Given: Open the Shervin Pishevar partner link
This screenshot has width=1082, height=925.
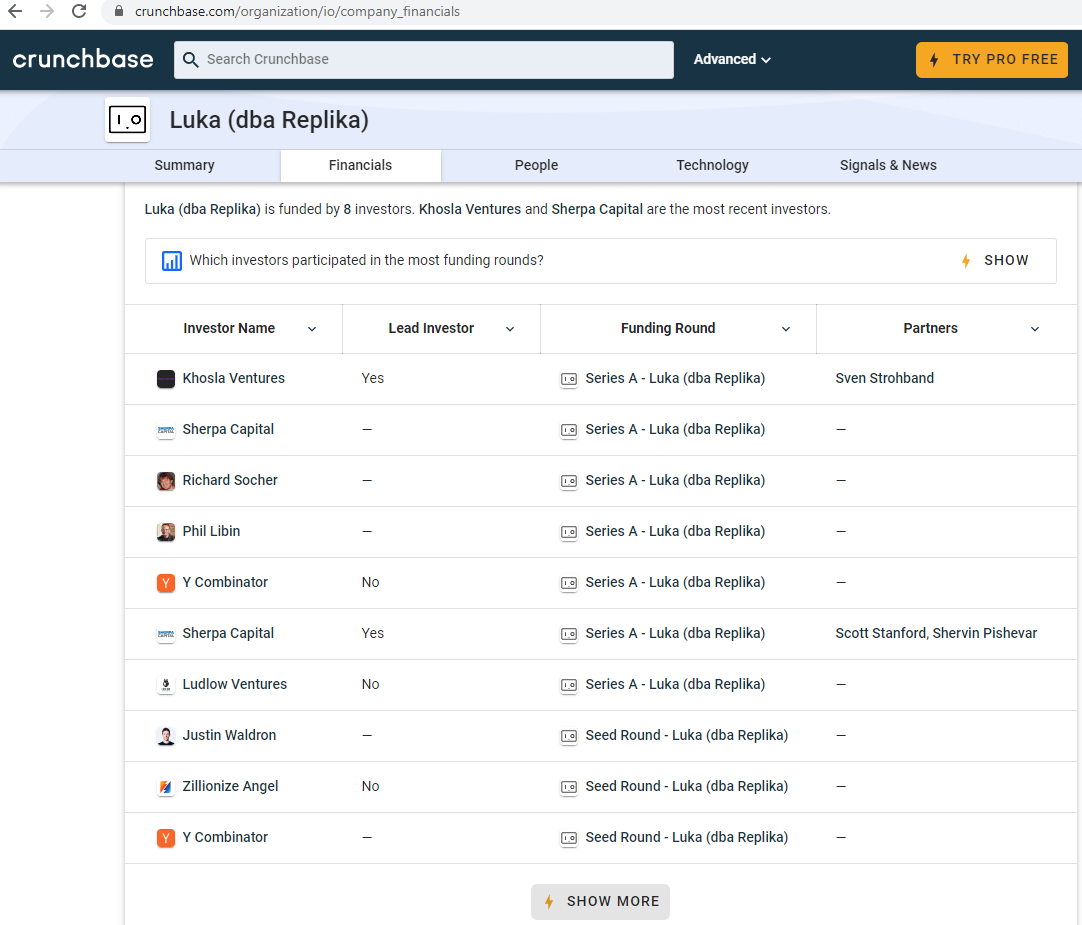Looking at the screenshot, I should pyautogui.click(x=985, y=633).
